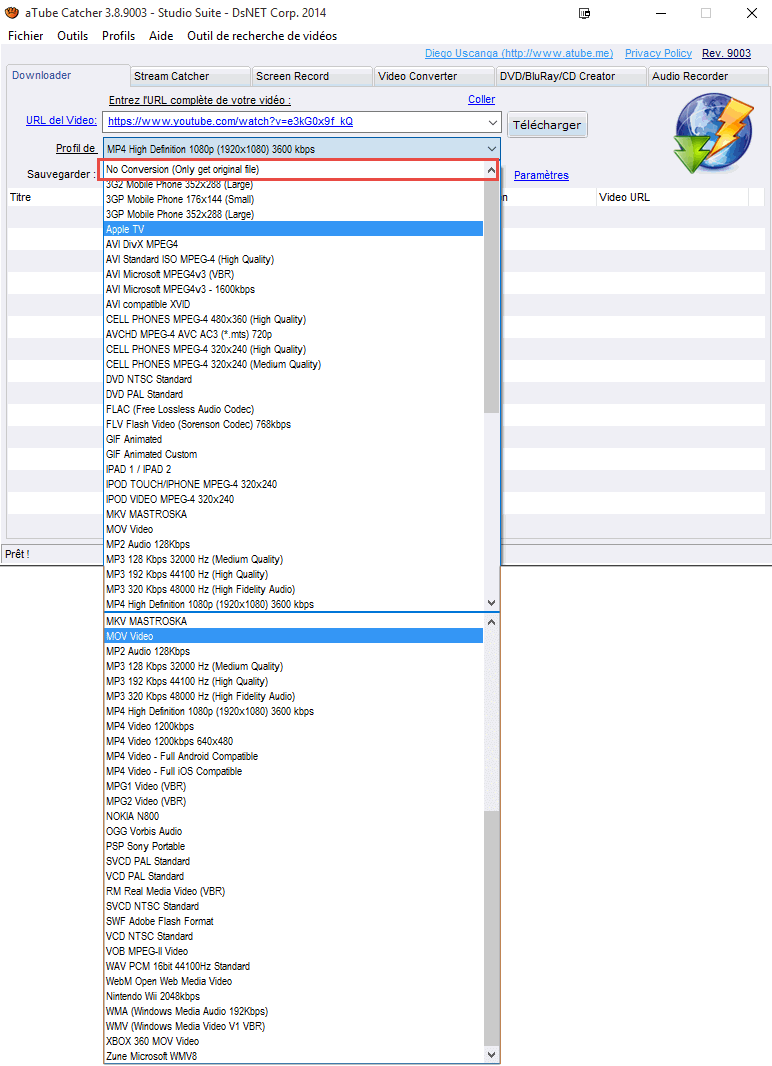Choose PSP Sony Portable

tap(294, 846)
